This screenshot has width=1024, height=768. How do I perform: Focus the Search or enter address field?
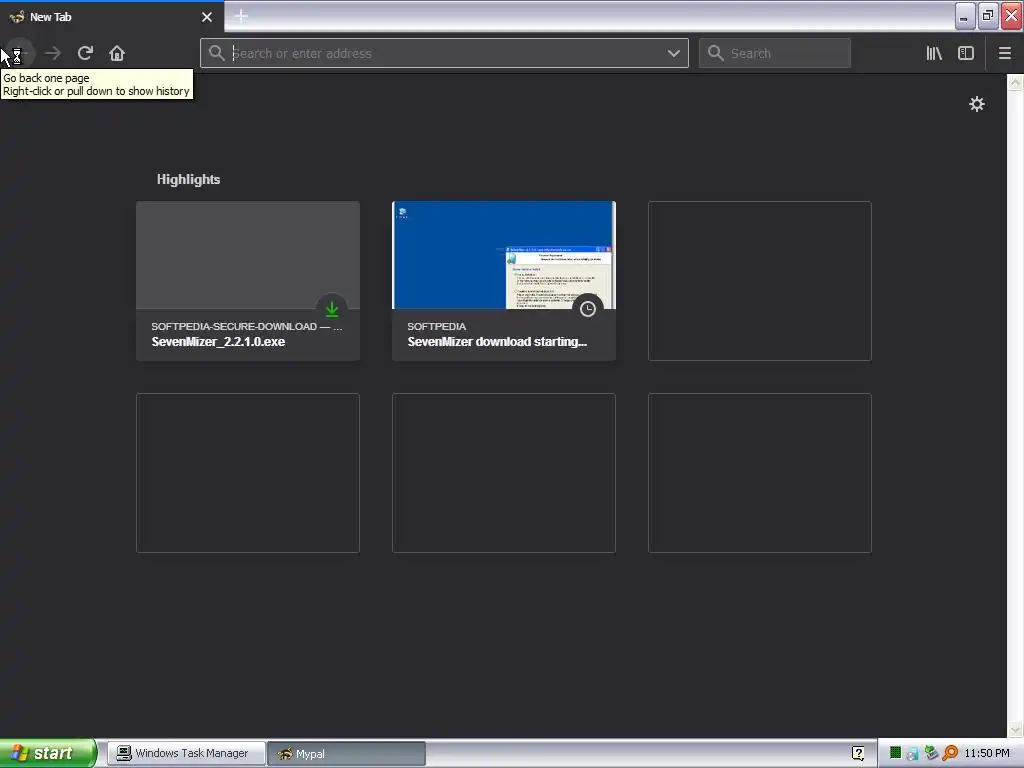pyautogui.click(x=444, y=54)
